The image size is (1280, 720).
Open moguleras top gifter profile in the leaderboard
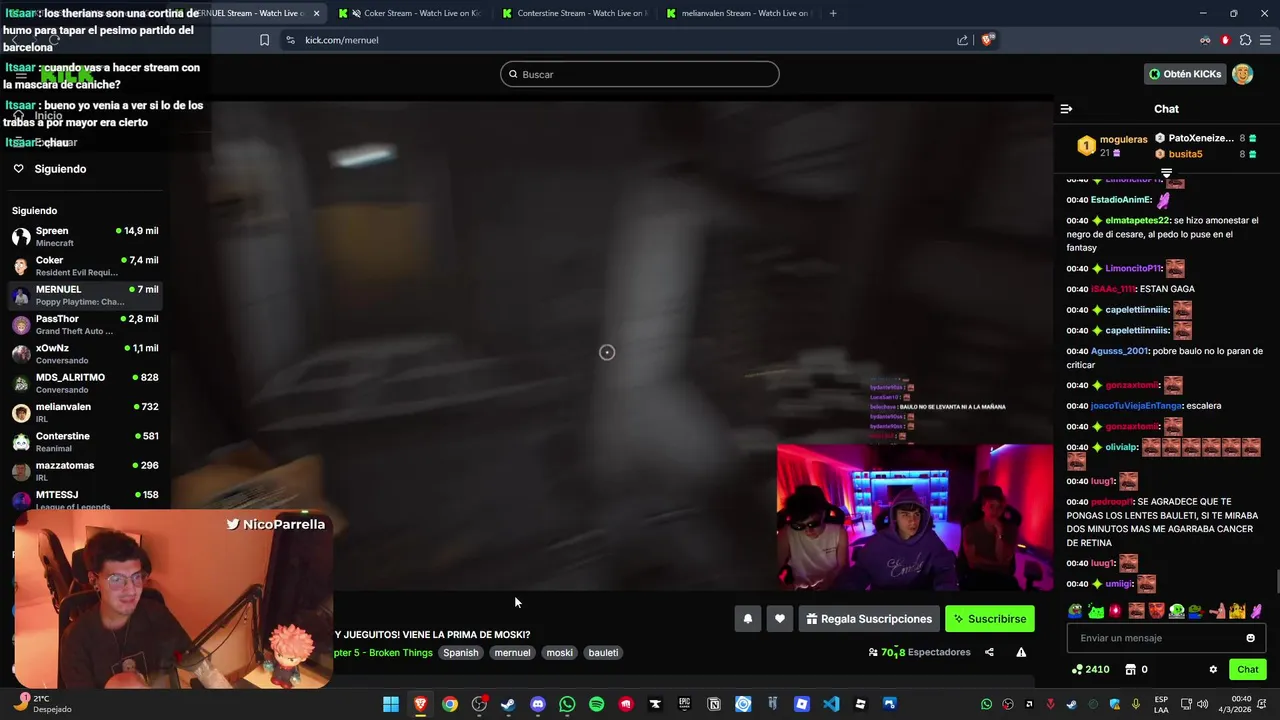pos(1112,146)
